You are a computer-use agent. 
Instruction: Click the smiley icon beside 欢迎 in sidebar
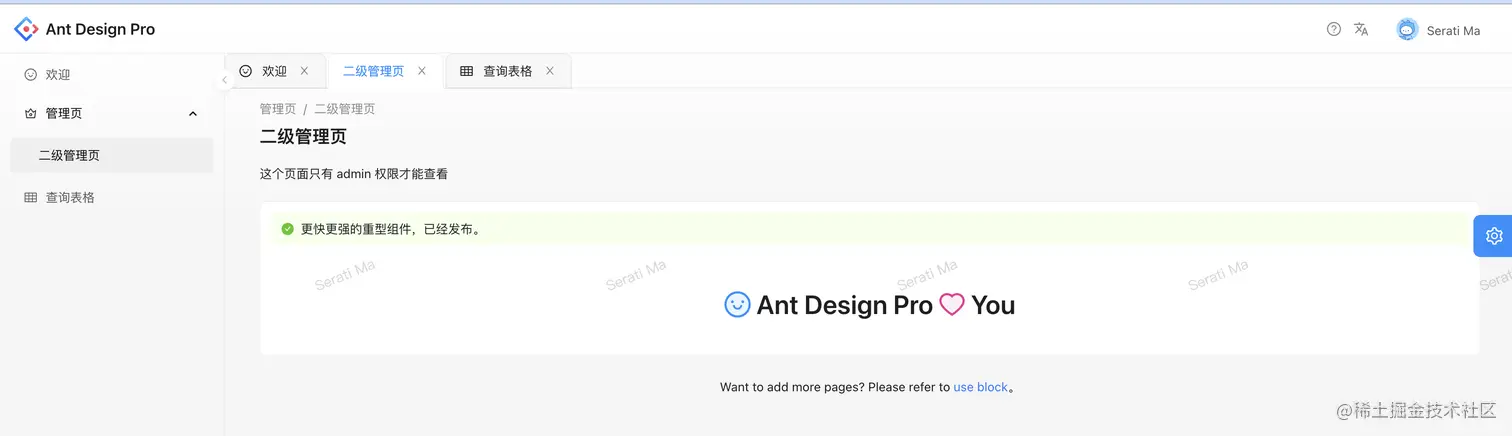pyautogui.click(x=31, y=75)
